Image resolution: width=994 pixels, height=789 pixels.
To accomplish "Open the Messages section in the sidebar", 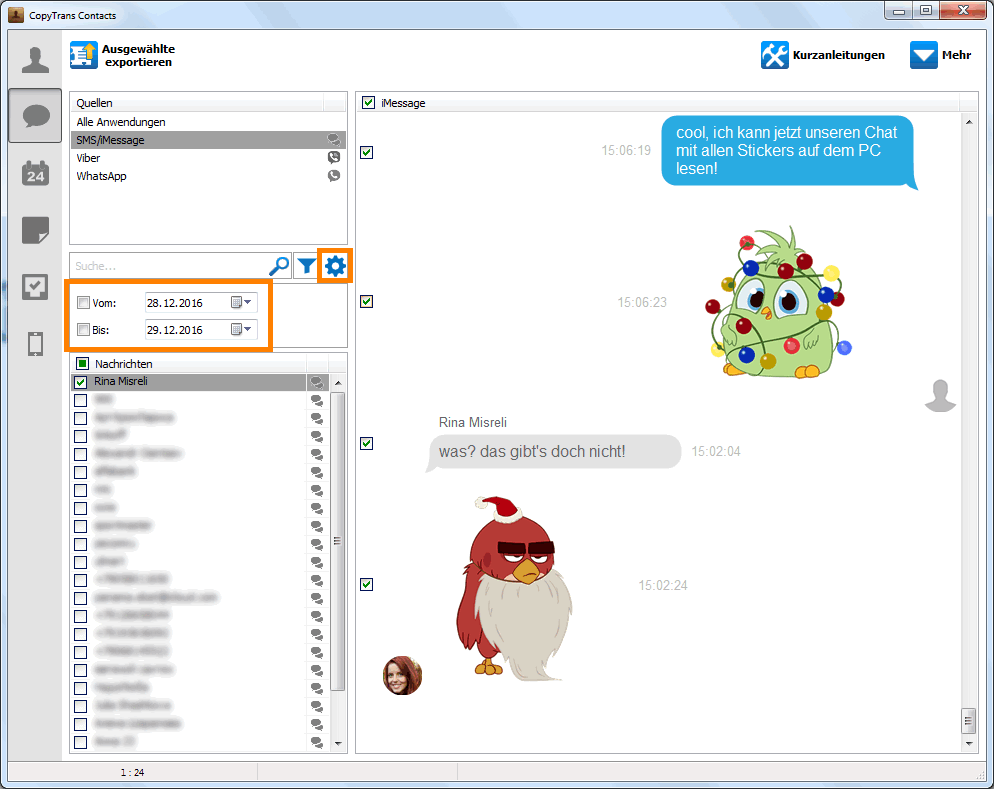I will [36, 116].
